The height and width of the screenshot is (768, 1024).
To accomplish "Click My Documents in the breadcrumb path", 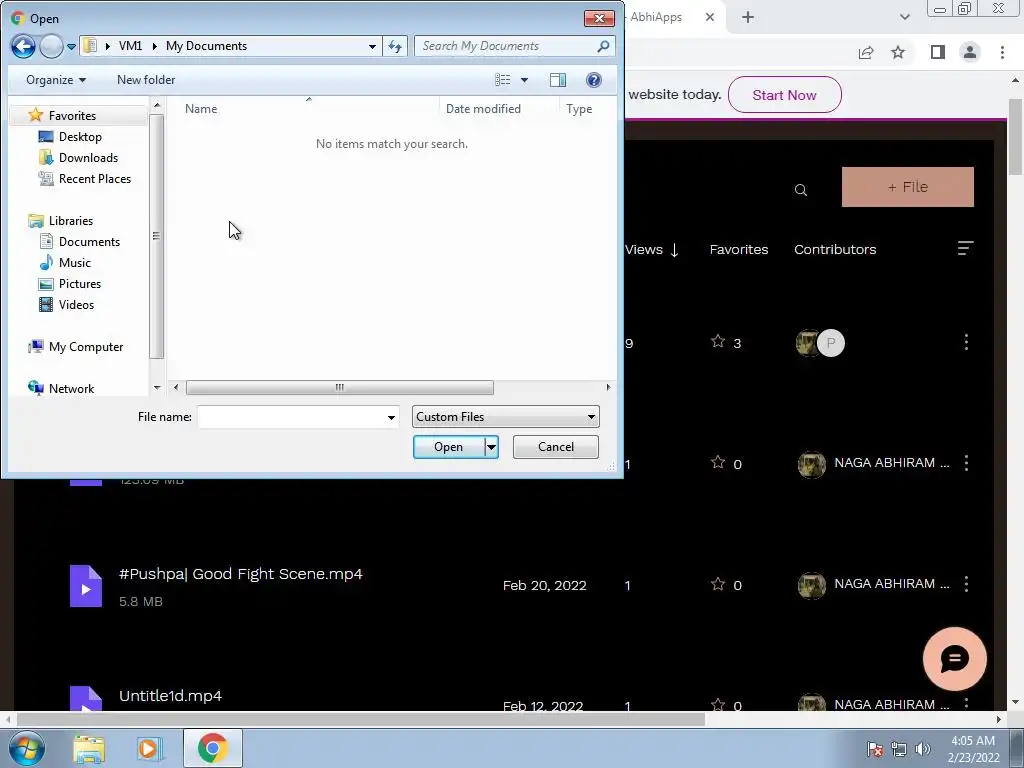I will click(206, 46).
